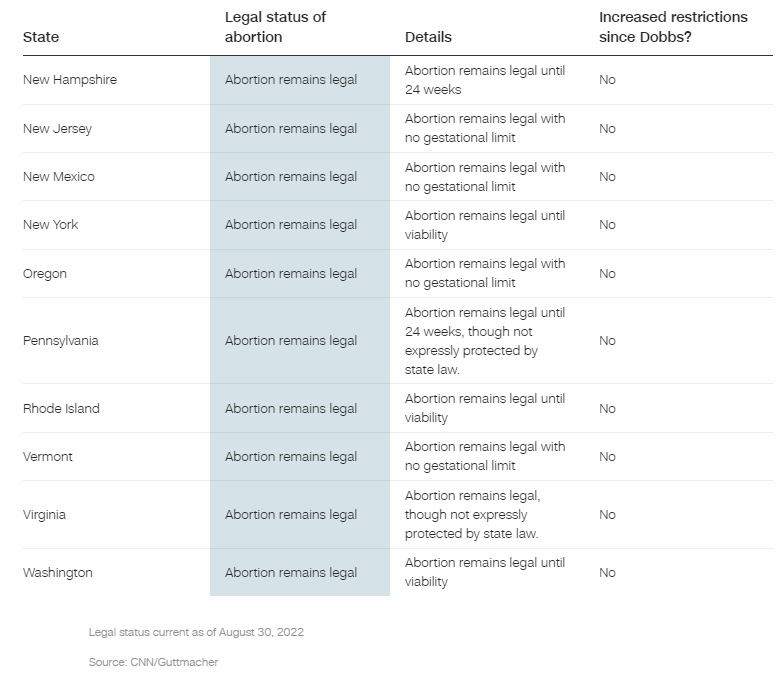The image size is (784, 681).
Task: Select the New York state cell
Action: (50, 225)
